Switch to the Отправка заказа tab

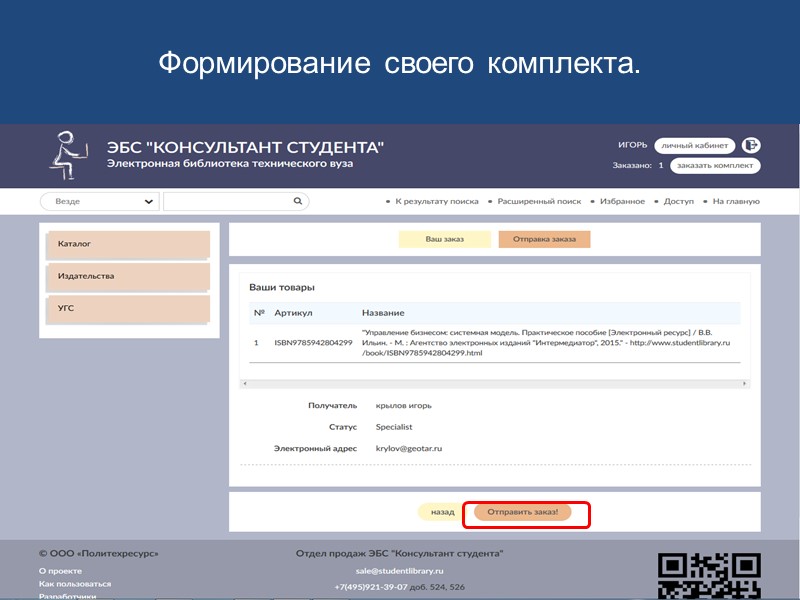[x=544, y=239]
